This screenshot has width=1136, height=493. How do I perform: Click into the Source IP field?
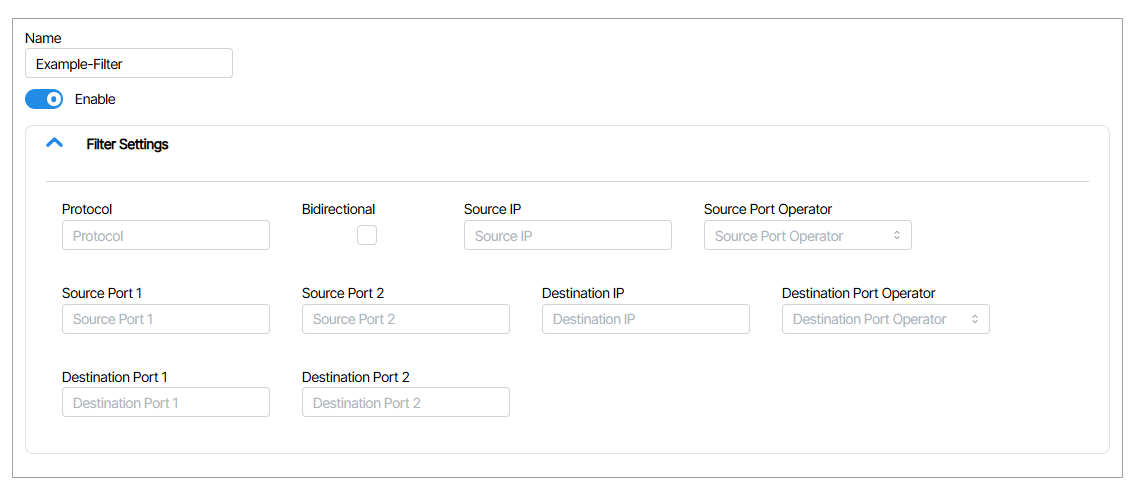tap(567, 236)
